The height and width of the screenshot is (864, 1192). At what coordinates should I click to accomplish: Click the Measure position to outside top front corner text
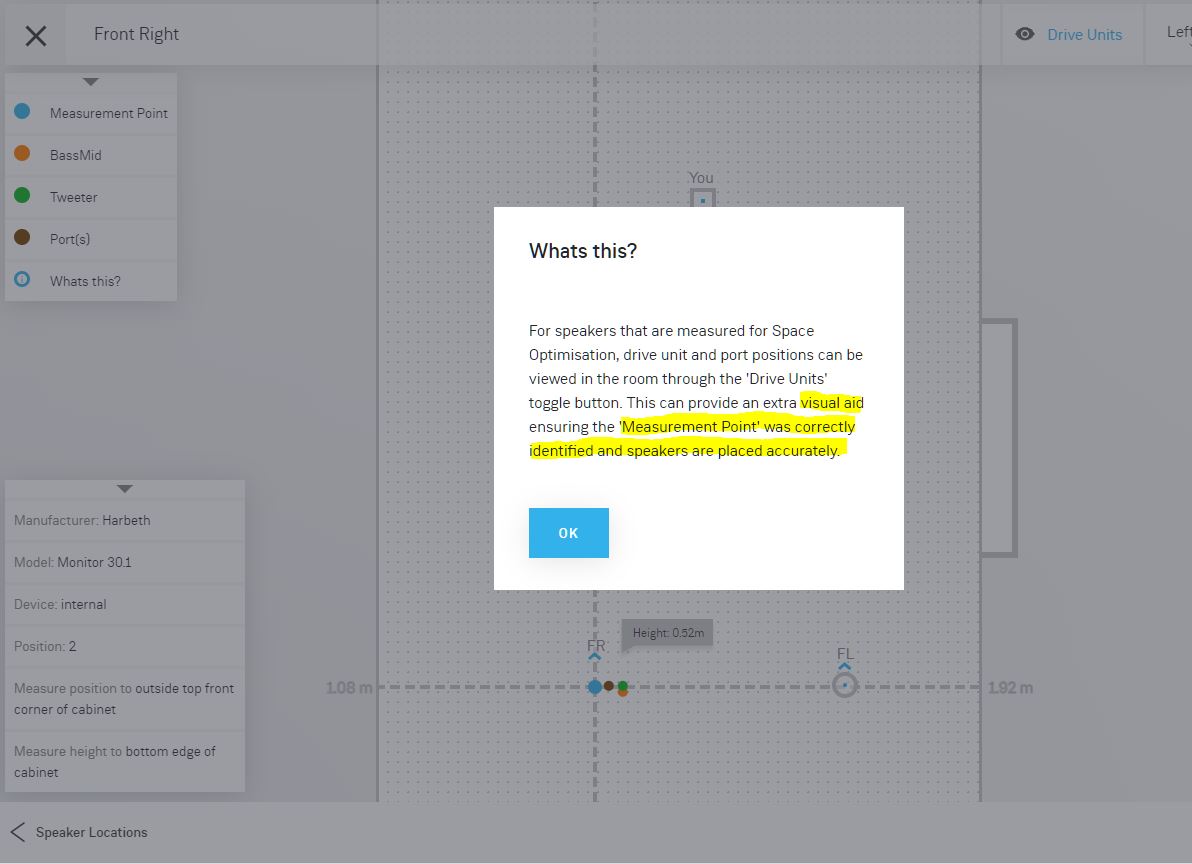124,698
